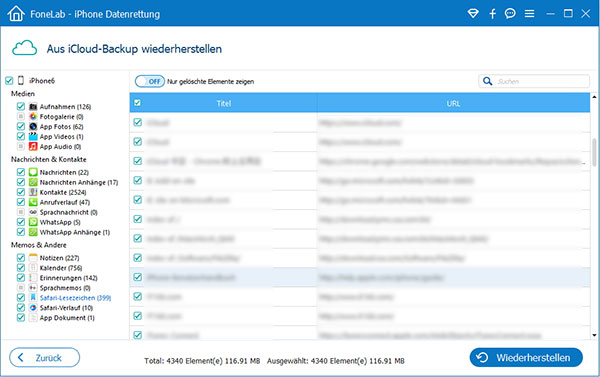Select the Anrufverlauf phone icon

pos(33,202)
